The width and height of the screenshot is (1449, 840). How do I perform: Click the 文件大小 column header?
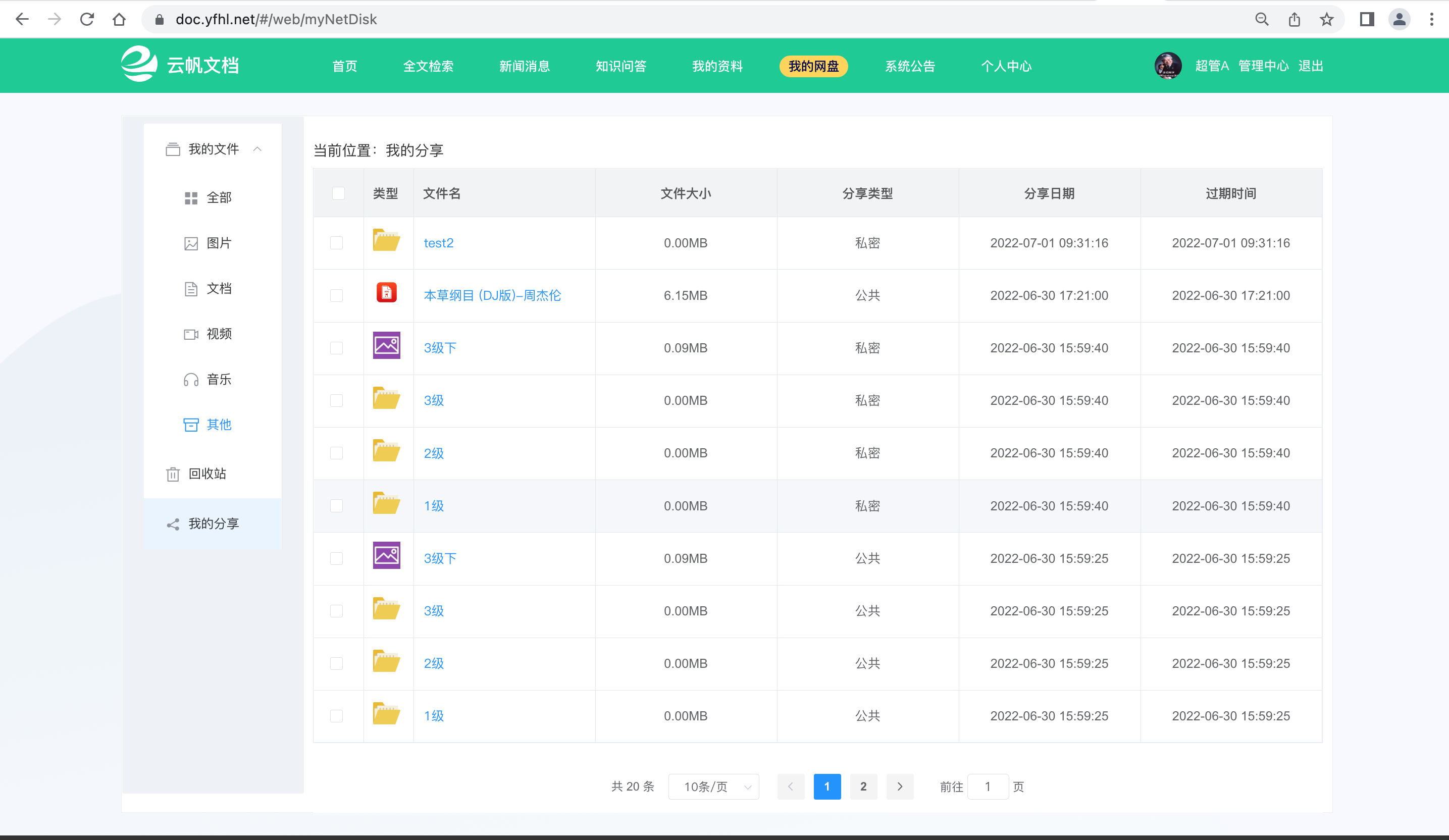pos(686,193)
